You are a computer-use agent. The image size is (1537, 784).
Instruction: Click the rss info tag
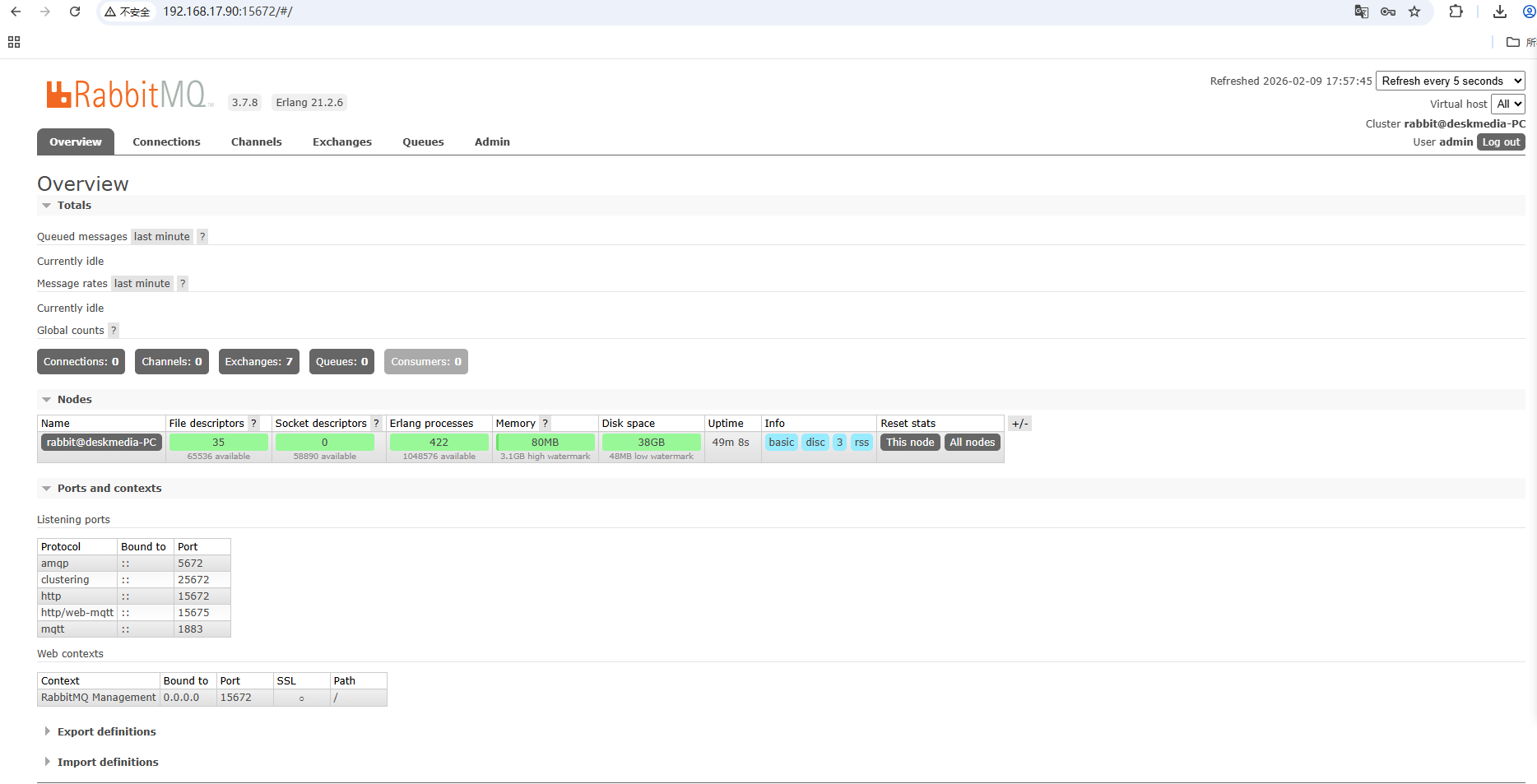click(x=861, y=443)
